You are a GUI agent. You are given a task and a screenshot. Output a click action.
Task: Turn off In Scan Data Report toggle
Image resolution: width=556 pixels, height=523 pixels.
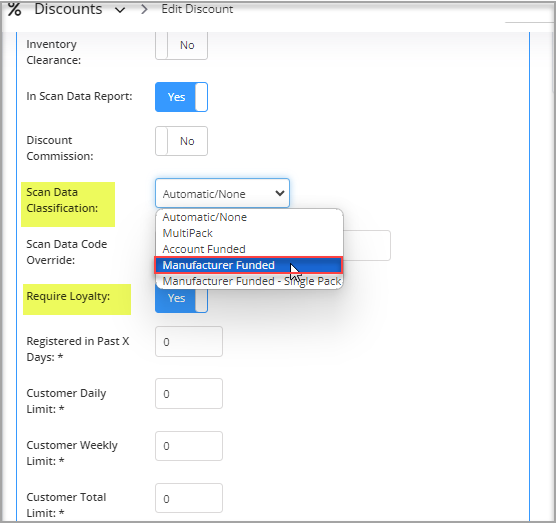(x=181, y=97)
